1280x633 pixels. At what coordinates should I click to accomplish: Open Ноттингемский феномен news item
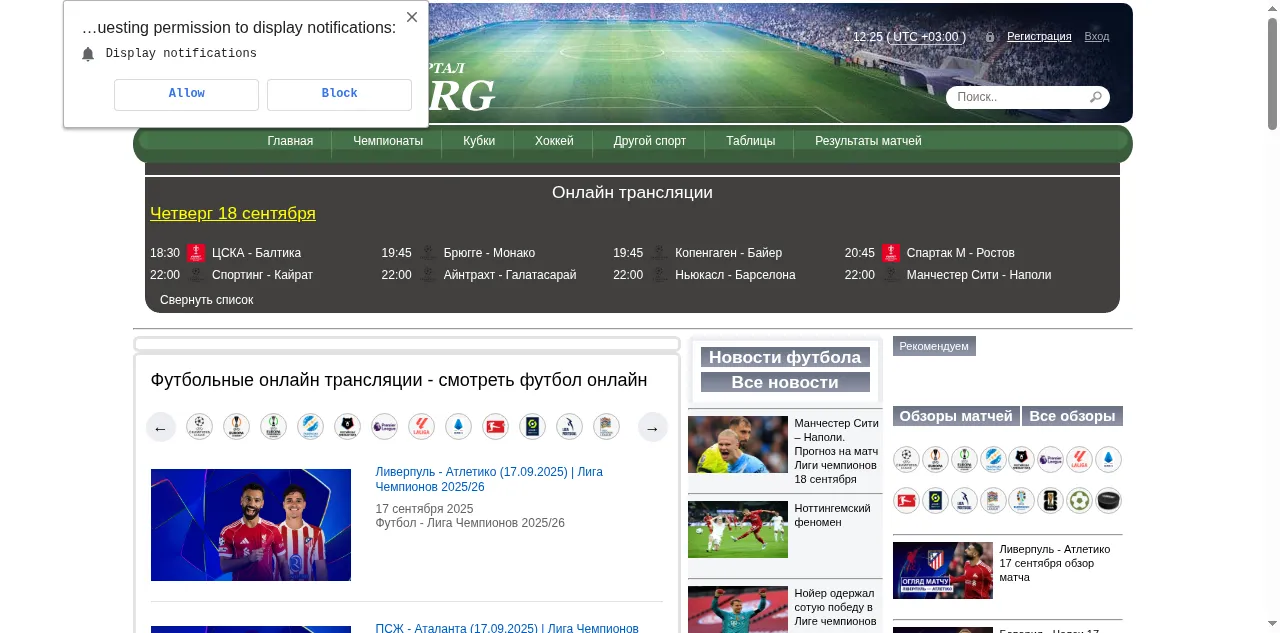(832, 515)
